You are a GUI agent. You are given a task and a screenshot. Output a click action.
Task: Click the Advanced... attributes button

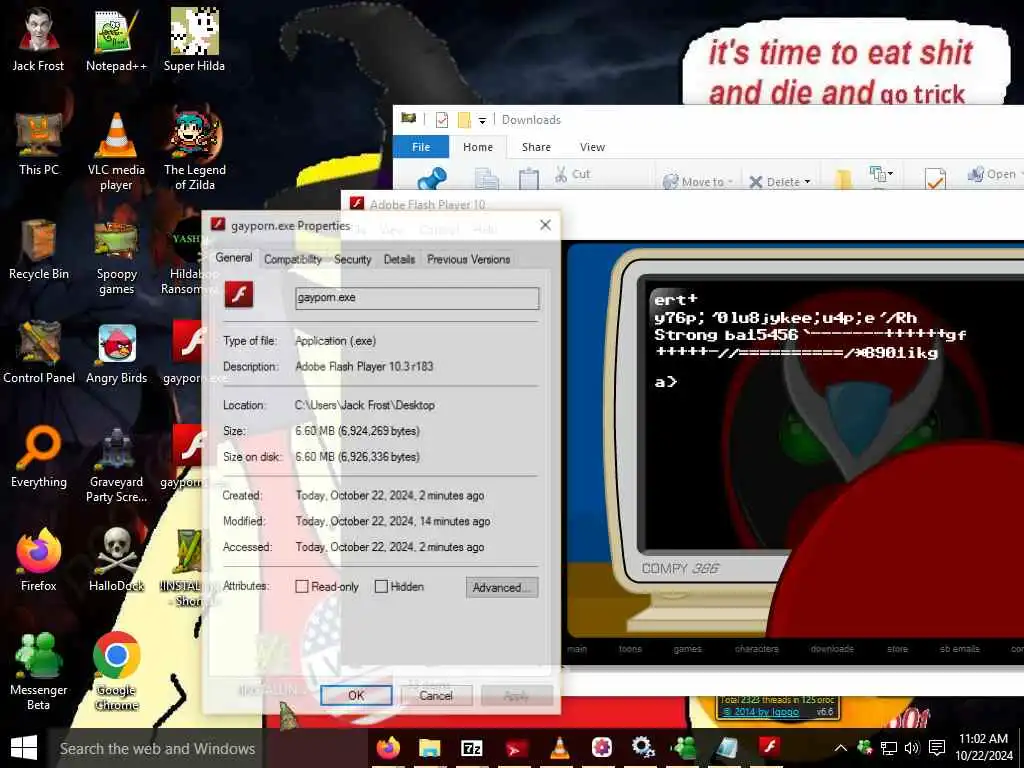pos(502,587)
